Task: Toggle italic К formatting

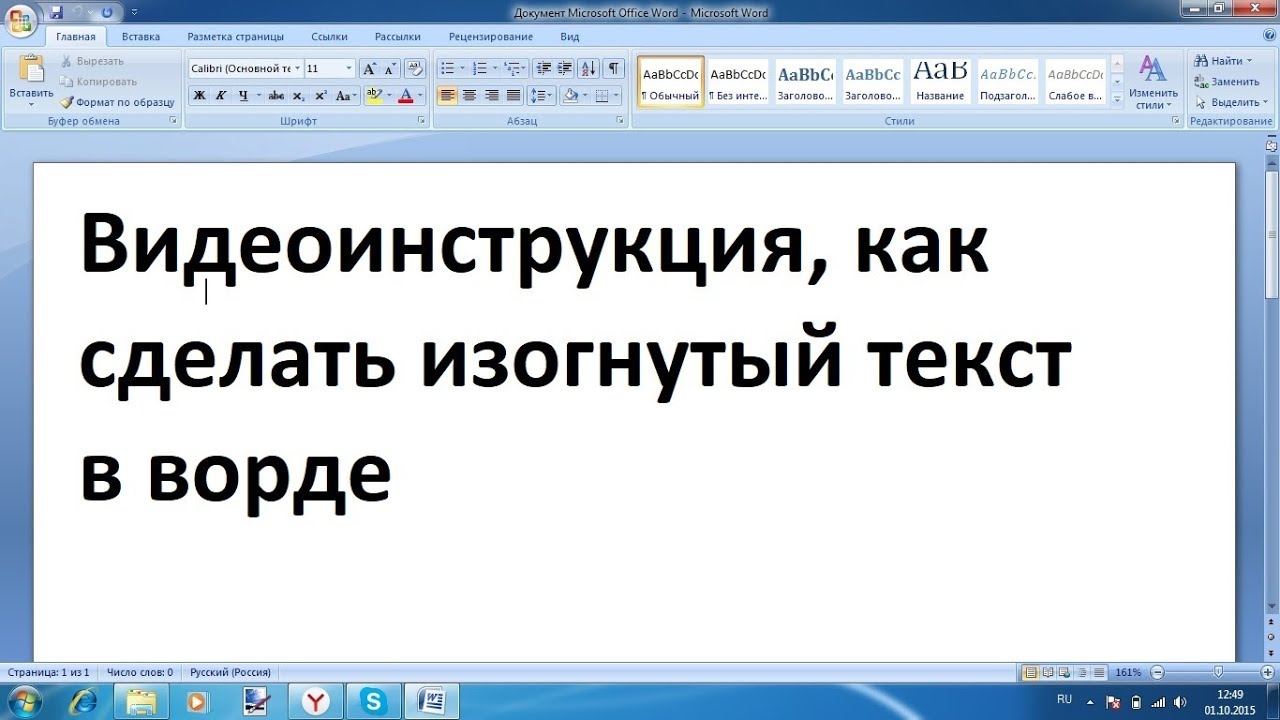Action: point(220,96)
